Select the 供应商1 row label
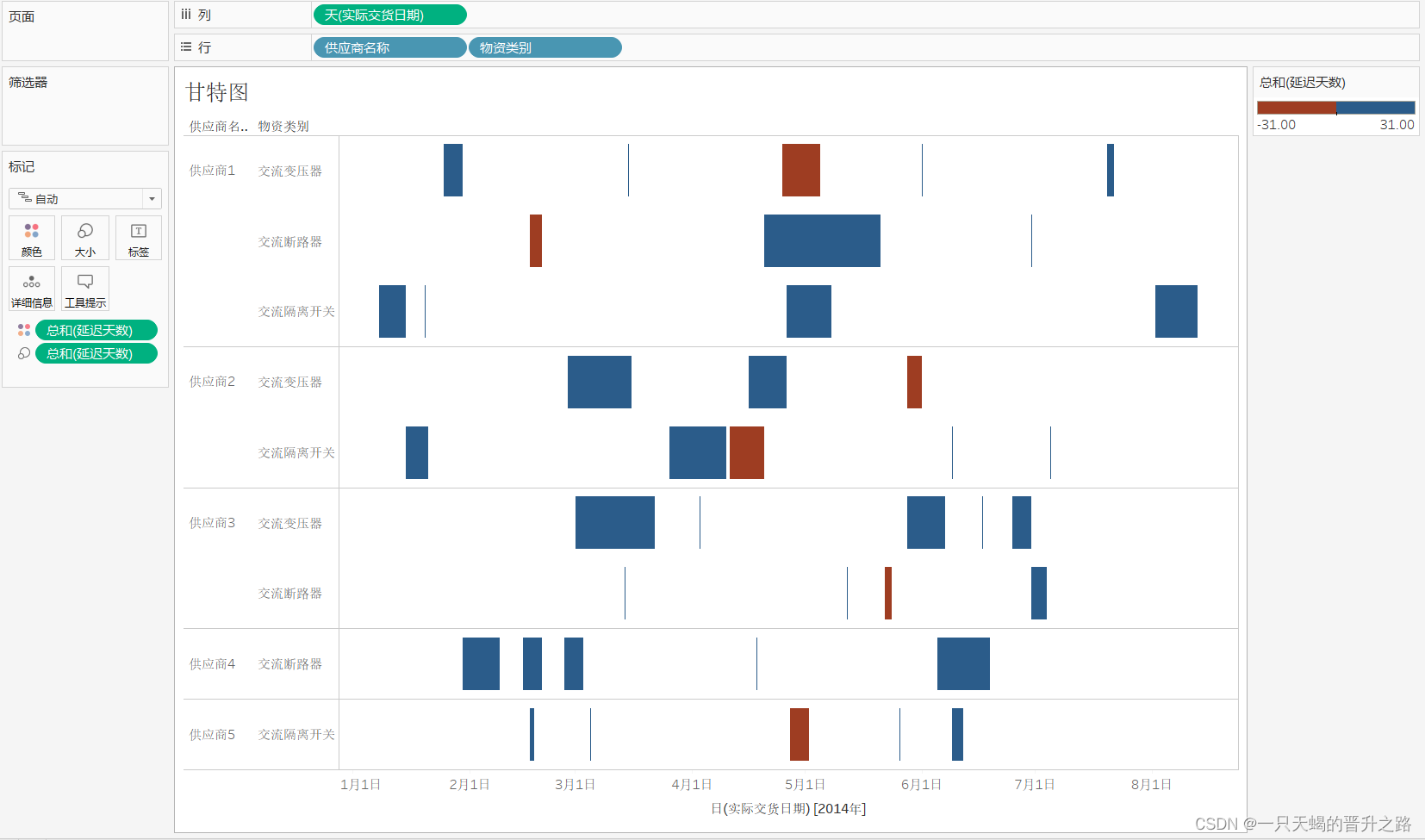1425x840 pixels. [212, 171]
